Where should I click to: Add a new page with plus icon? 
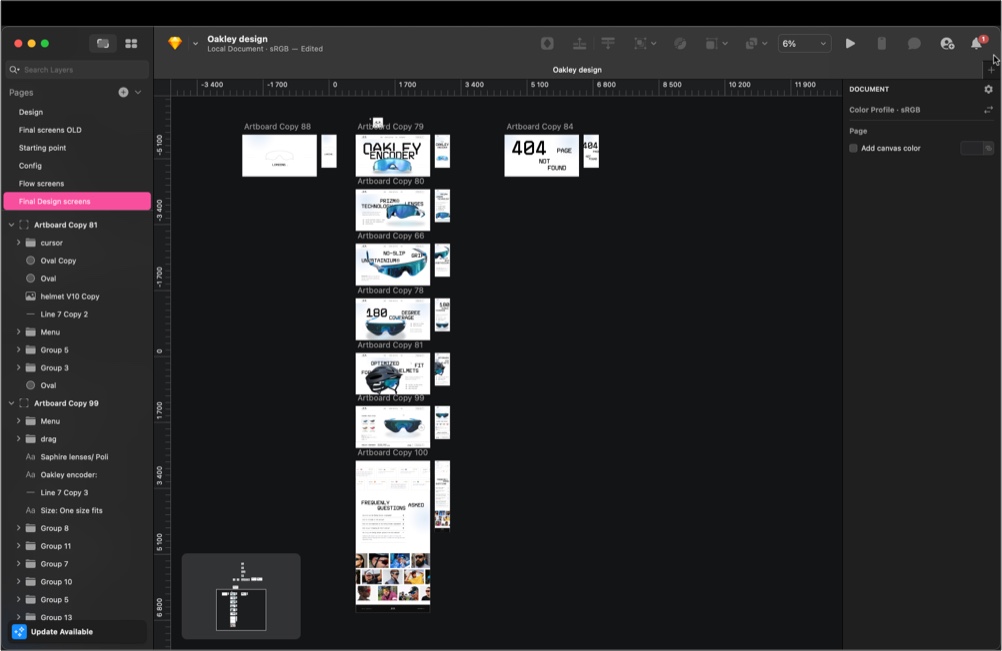(123, 92)
